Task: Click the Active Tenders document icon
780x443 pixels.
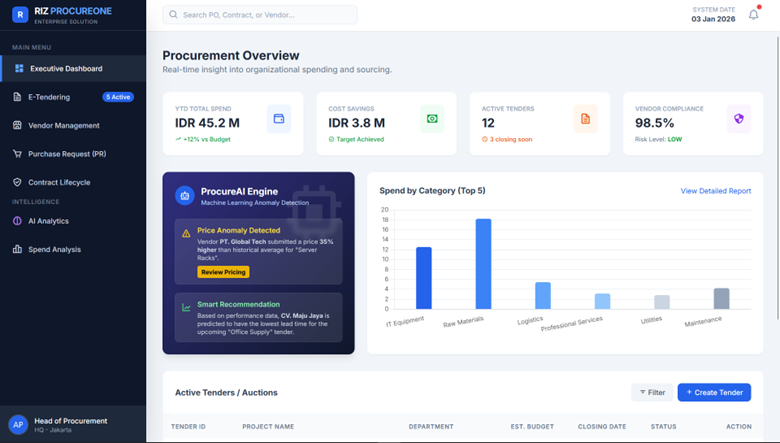Action: coord(585,119)
